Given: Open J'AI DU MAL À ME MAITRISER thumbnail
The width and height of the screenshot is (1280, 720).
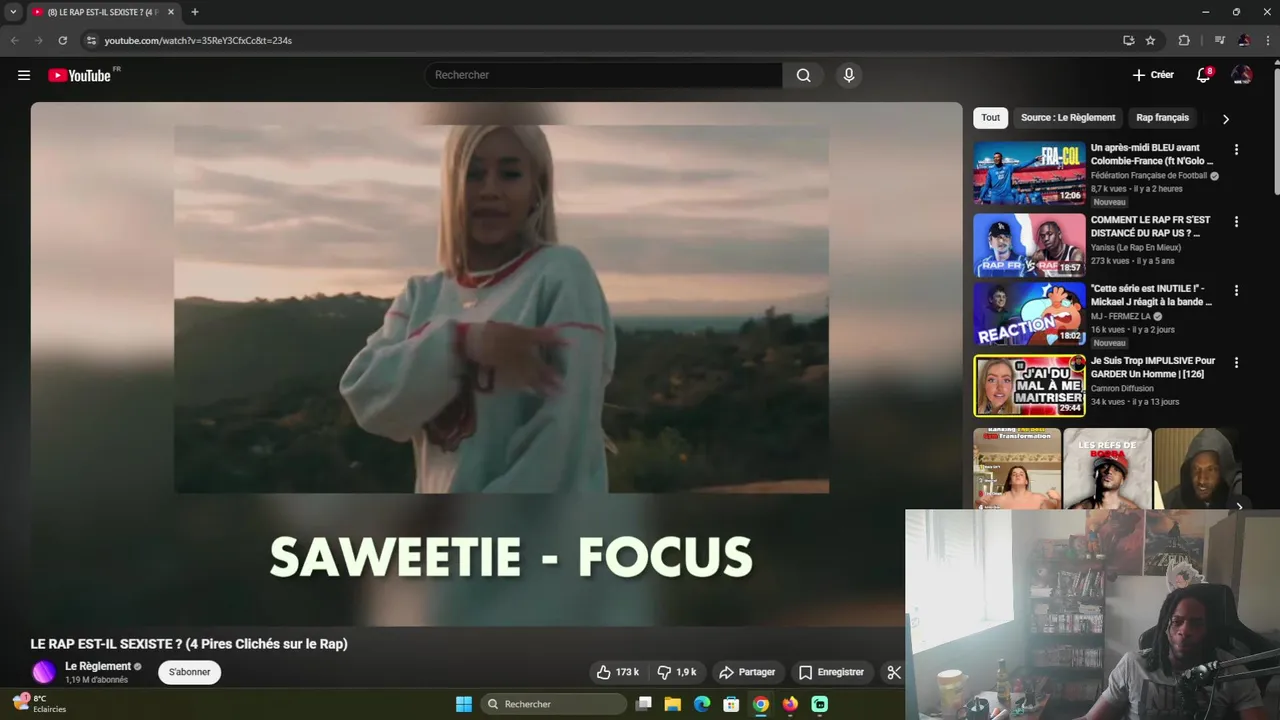Looking at the screenshot, I should [x=1029, y=386].
